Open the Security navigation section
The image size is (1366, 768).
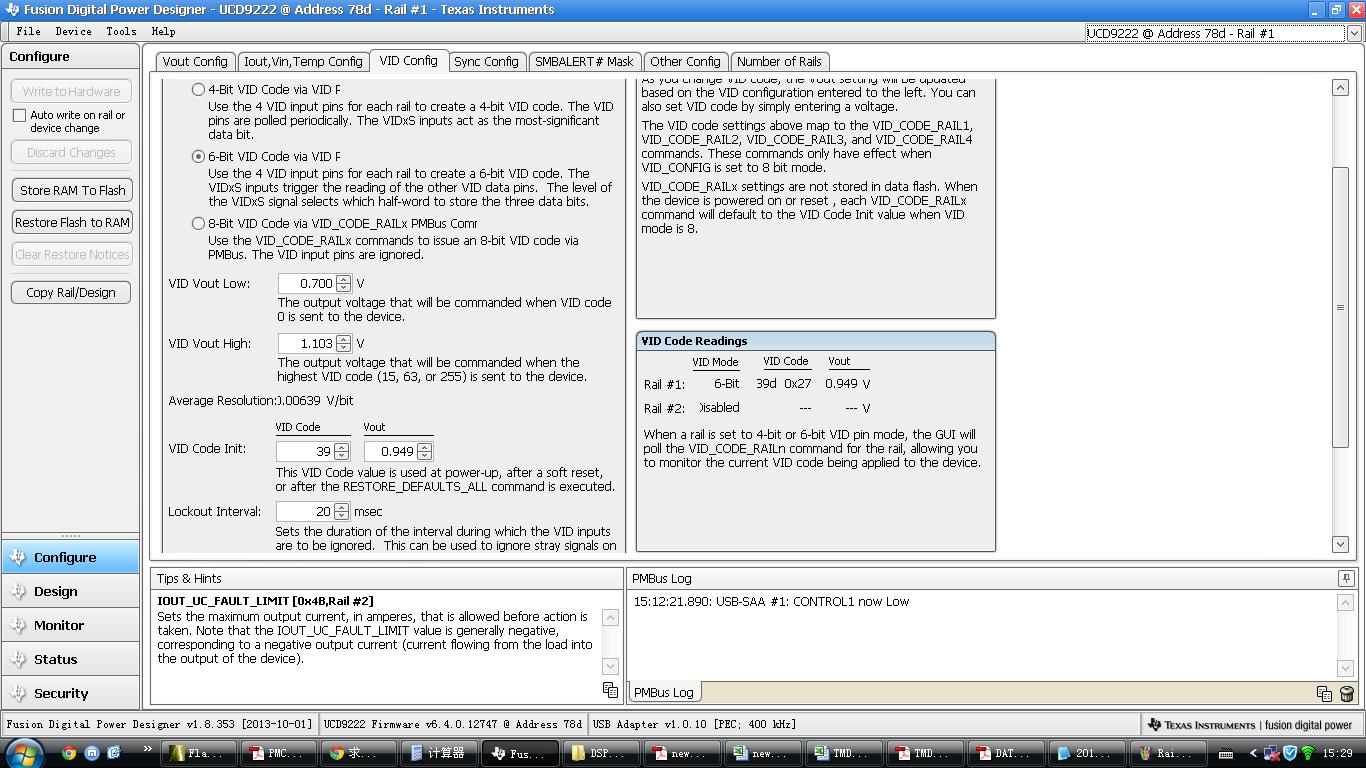coord(71,693)
